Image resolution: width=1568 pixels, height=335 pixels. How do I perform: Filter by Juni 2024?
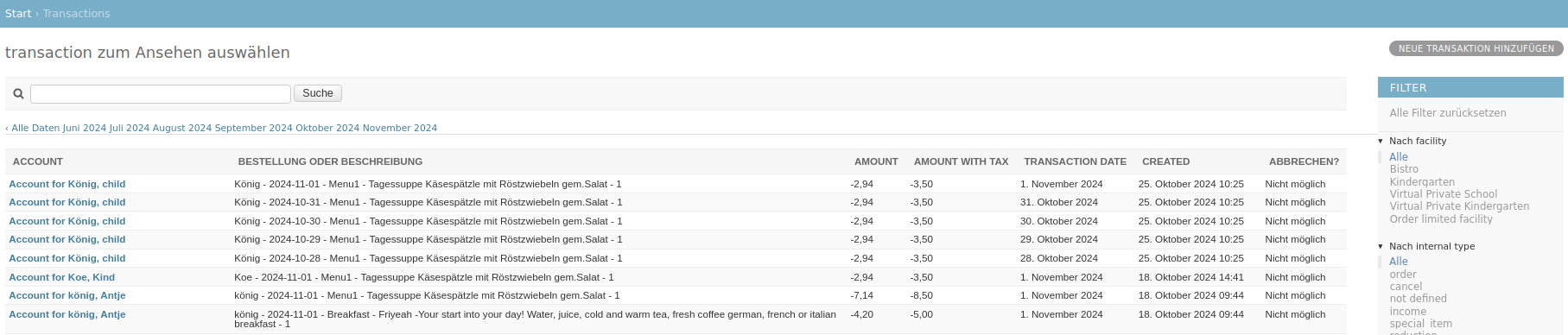pos(85,128)
